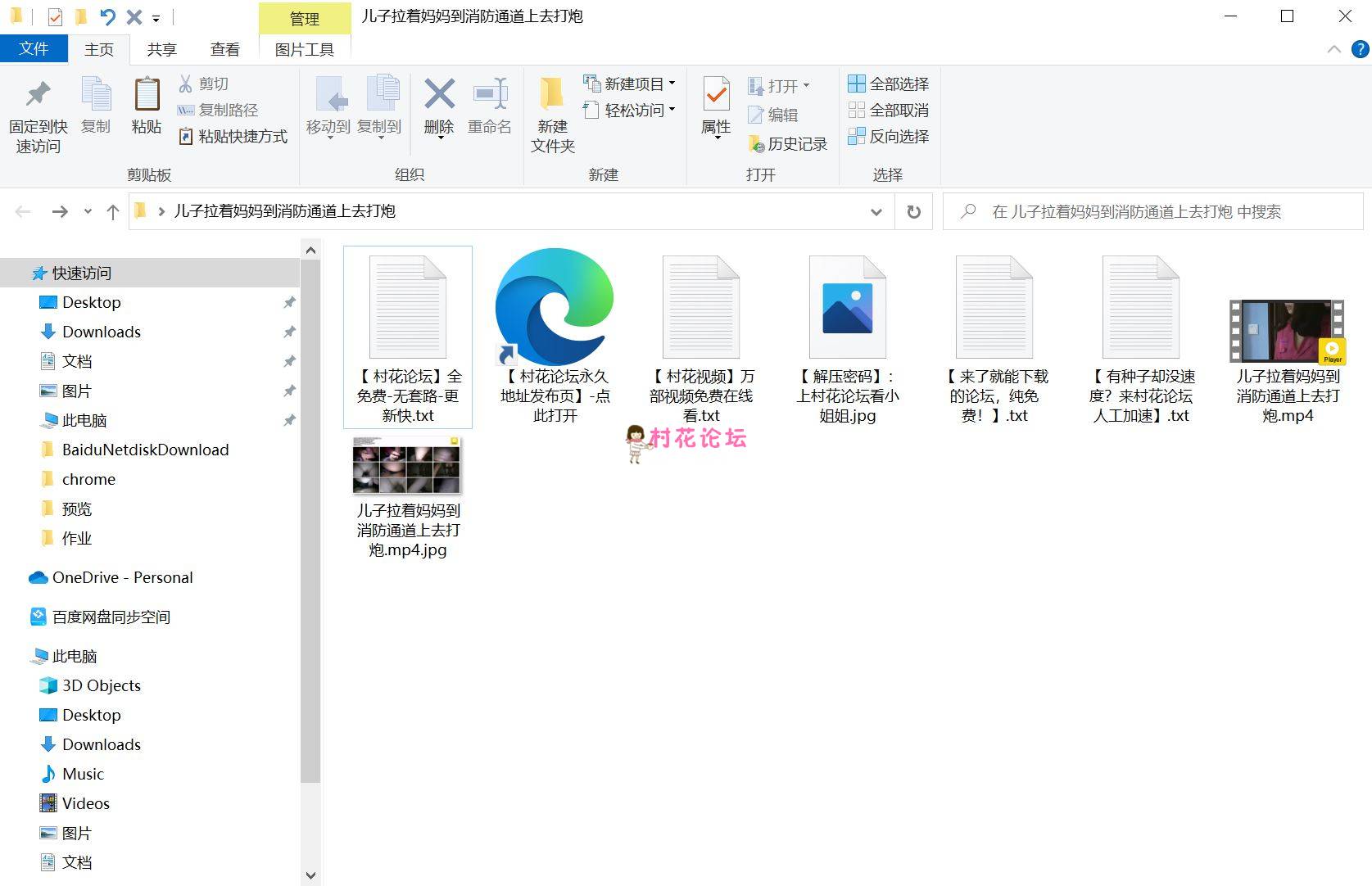Click Paste shortcut (粘贴快捷方式)
Screen dimensions: 1372x886
[233, 136]
